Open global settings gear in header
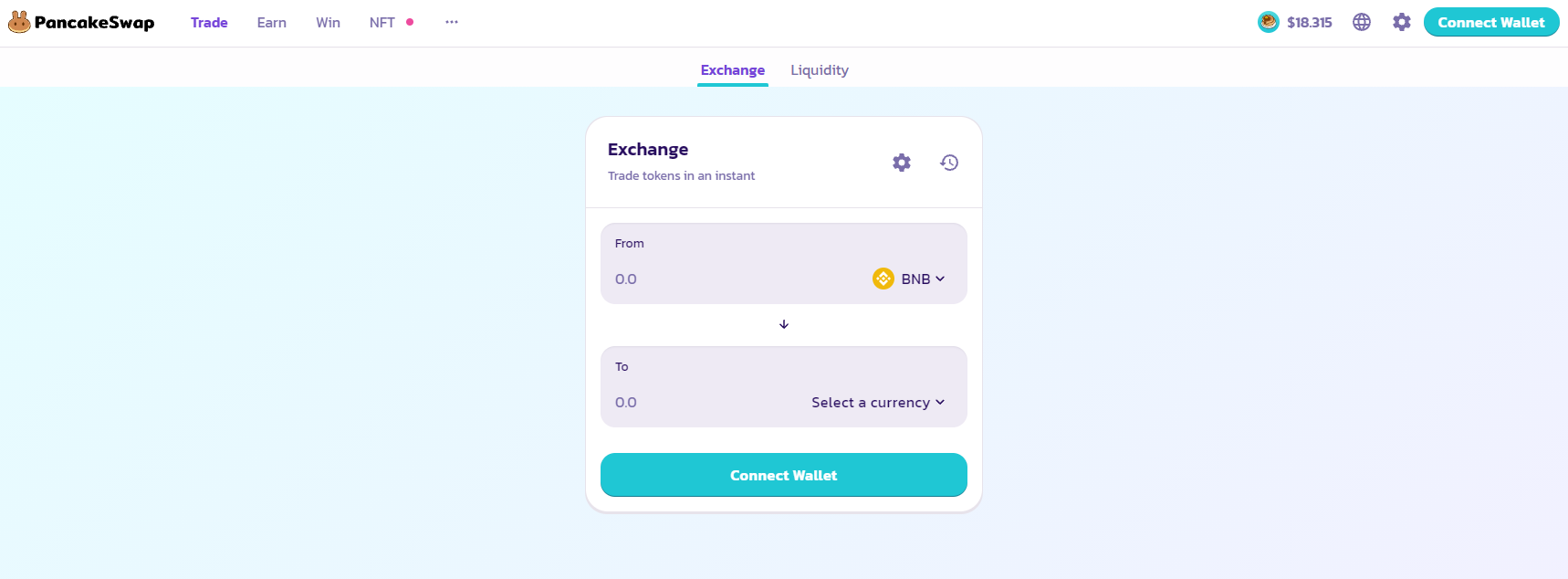This screenshot has width=1568, height=579. click(x=1402, y=22)
